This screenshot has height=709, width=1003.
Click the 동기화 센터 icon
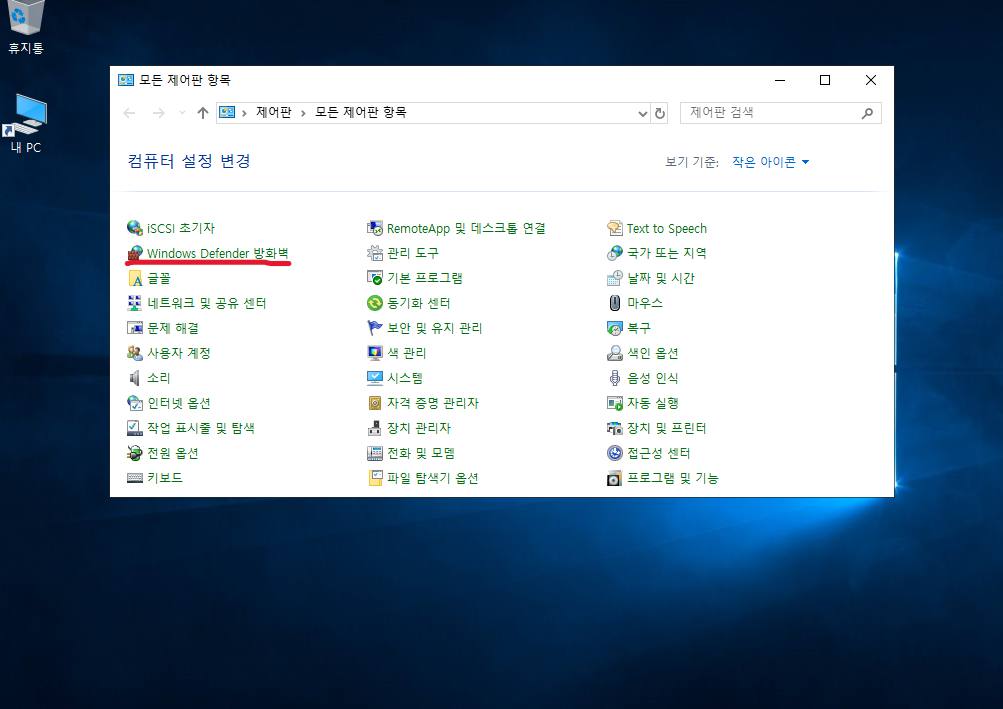coord(374,303)
